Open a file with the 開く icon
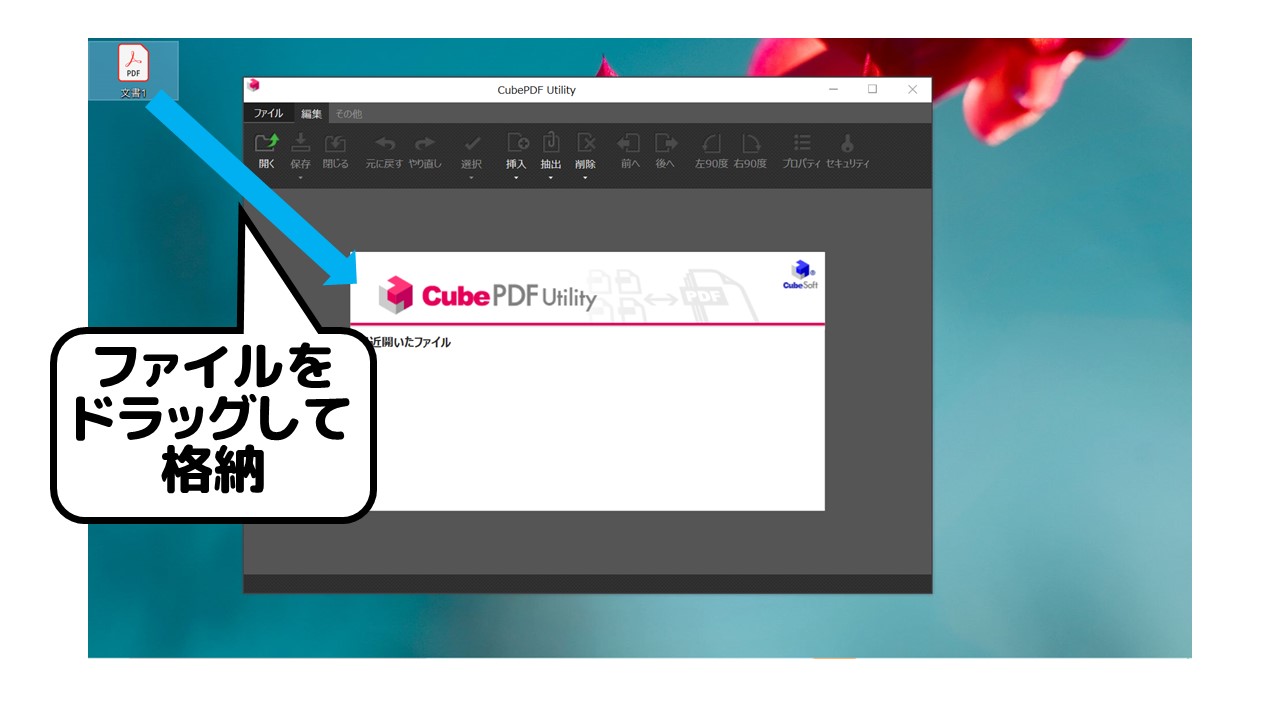 [x=266, y=144]
